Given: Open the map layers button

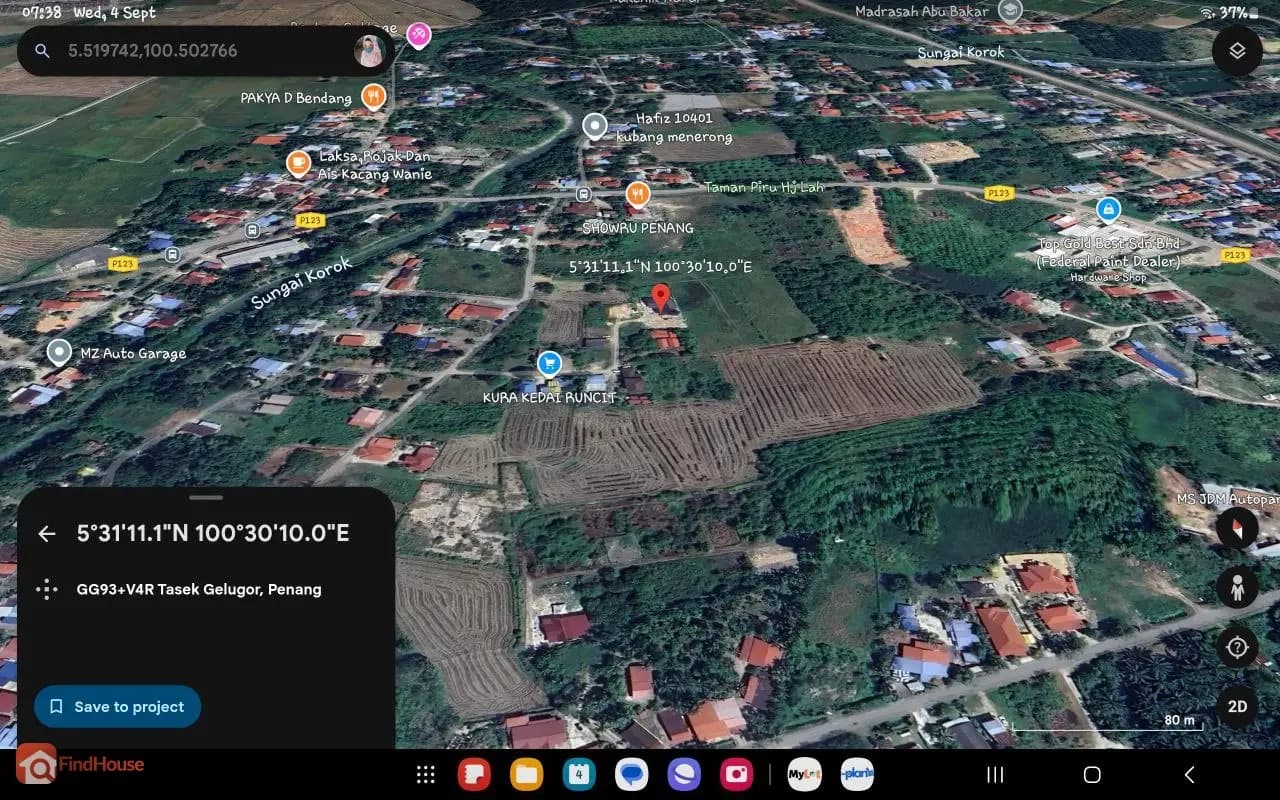Looking at the screenshot, I should click(x=1237, y=50).
